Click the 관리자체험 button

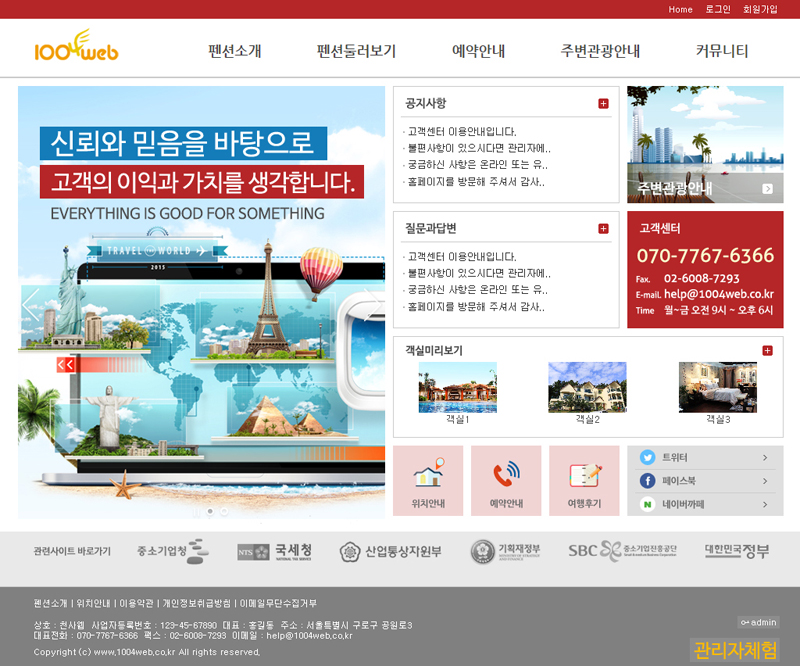(734, 650)
